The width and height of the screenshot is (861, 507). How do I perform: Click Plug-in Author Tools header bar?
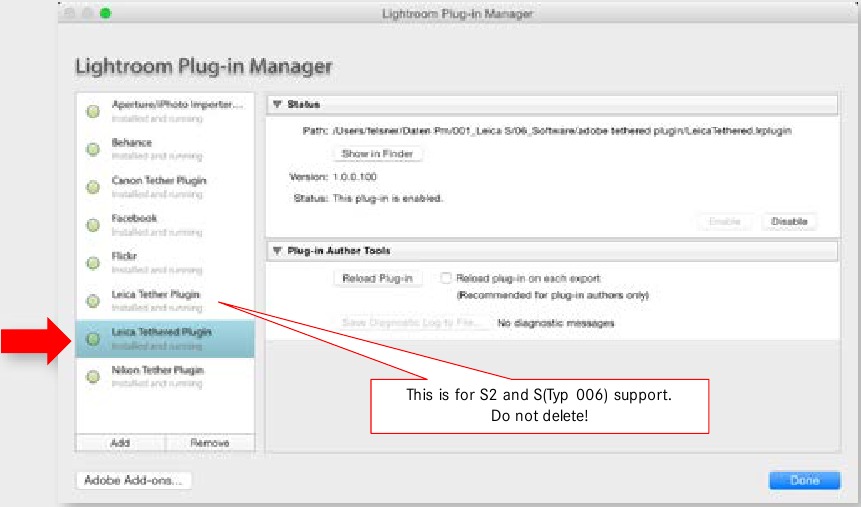coord(552,250)
